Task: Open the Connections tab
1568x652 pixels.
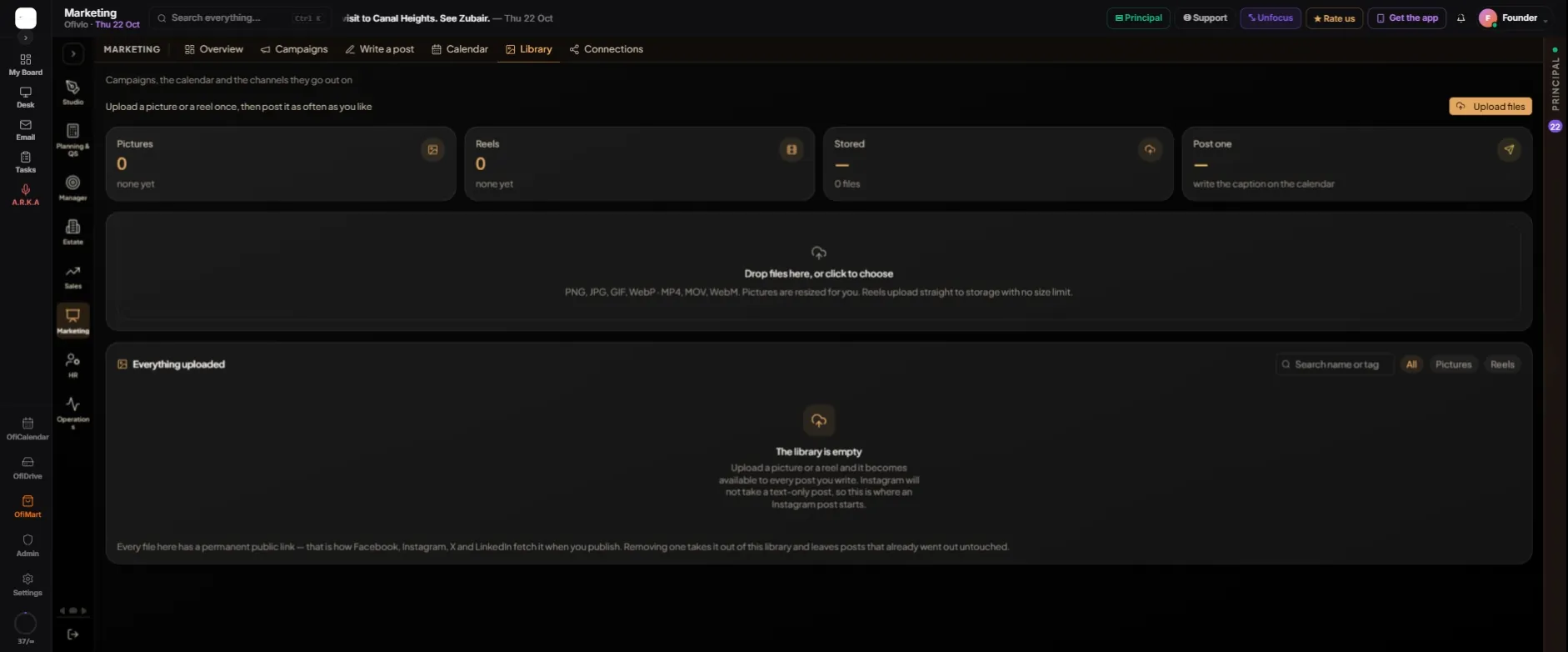Action: (607, 49)
